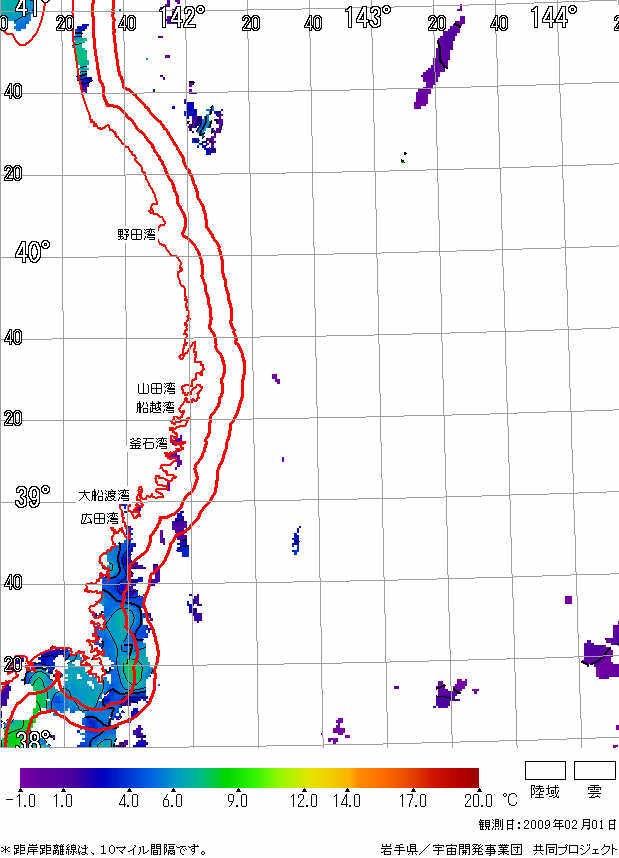Click the 20.0 scale value

(478, 801)
